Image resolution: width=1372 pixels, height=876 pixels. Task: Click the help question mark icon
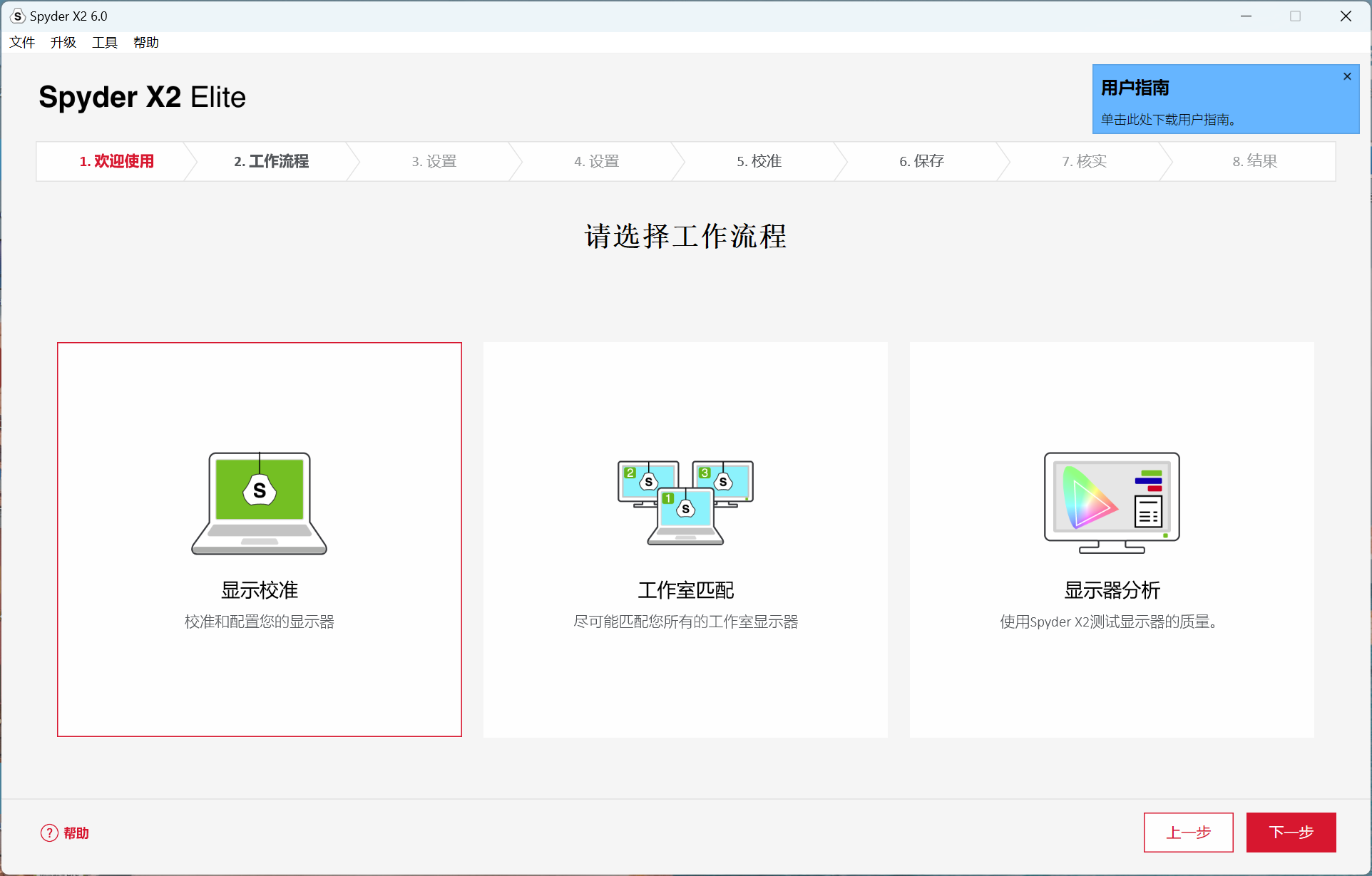pyautogui.click(x=49, y=833)
